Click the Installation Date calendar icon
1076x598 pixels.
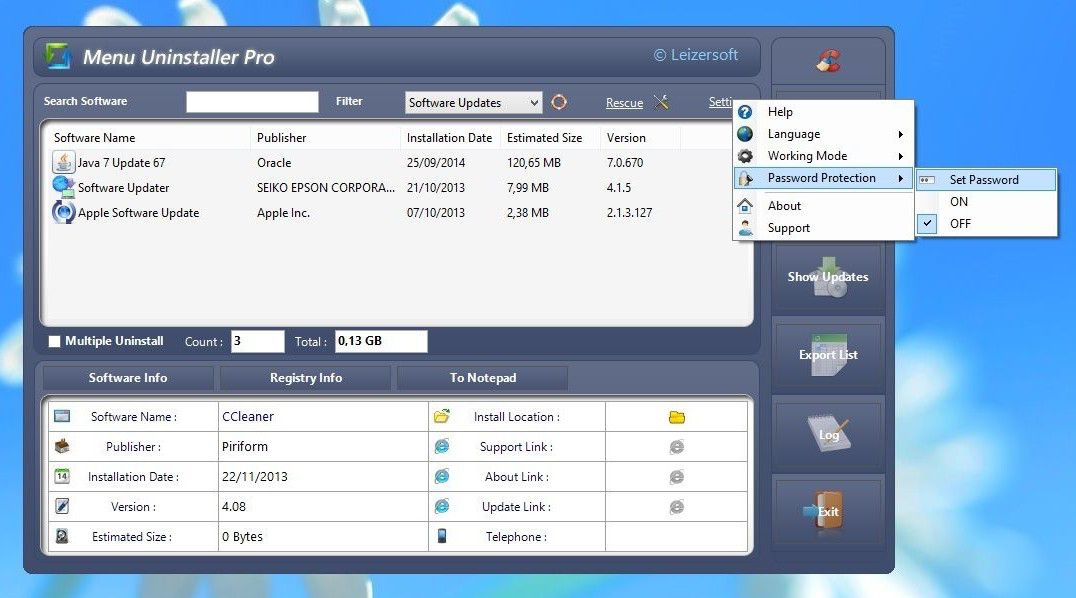tap(62, 476)
